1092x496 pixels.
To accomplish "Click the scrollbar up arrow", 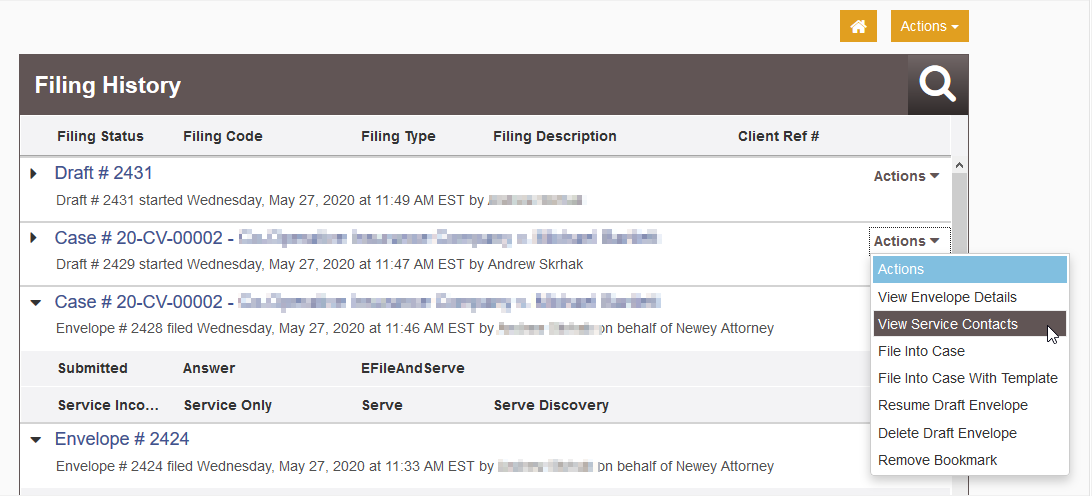I will [x=959, y=165].
